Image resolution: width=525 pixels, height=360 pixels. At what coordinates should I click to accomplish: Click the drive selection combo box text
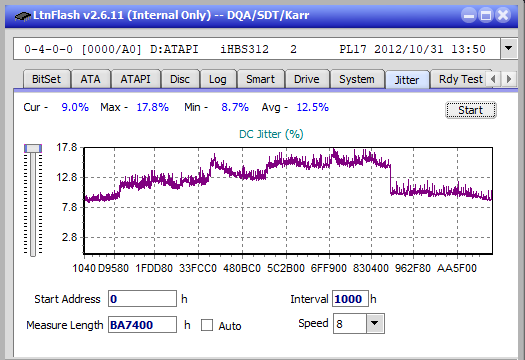(256, 49)
